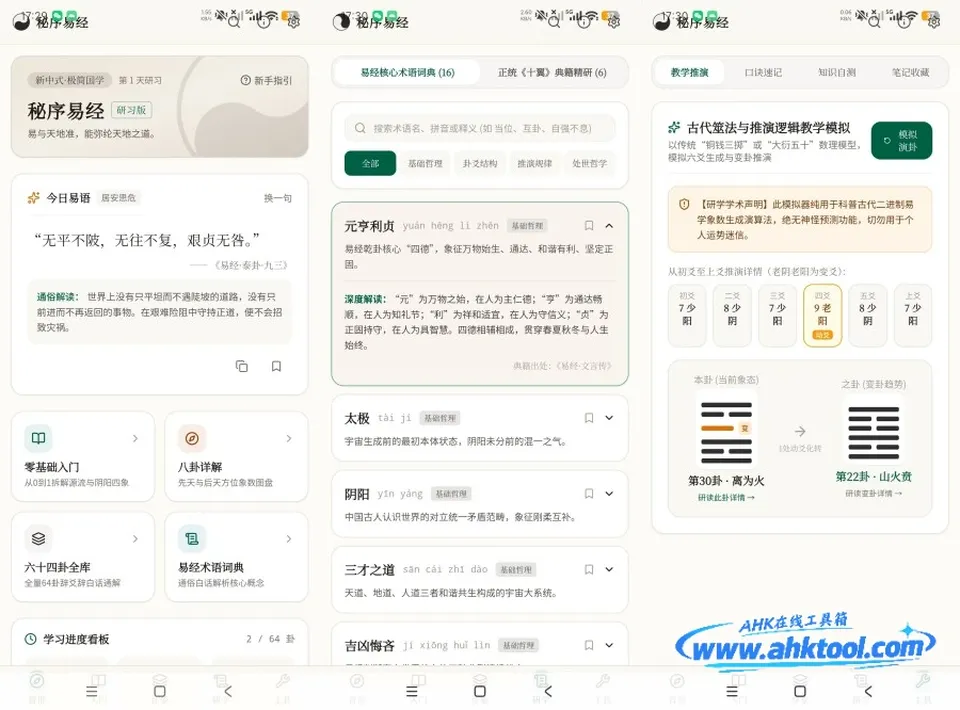Click the sparkle icon beside 今日易语
This screenshot has width=960, height=710.
click(34, 198)
